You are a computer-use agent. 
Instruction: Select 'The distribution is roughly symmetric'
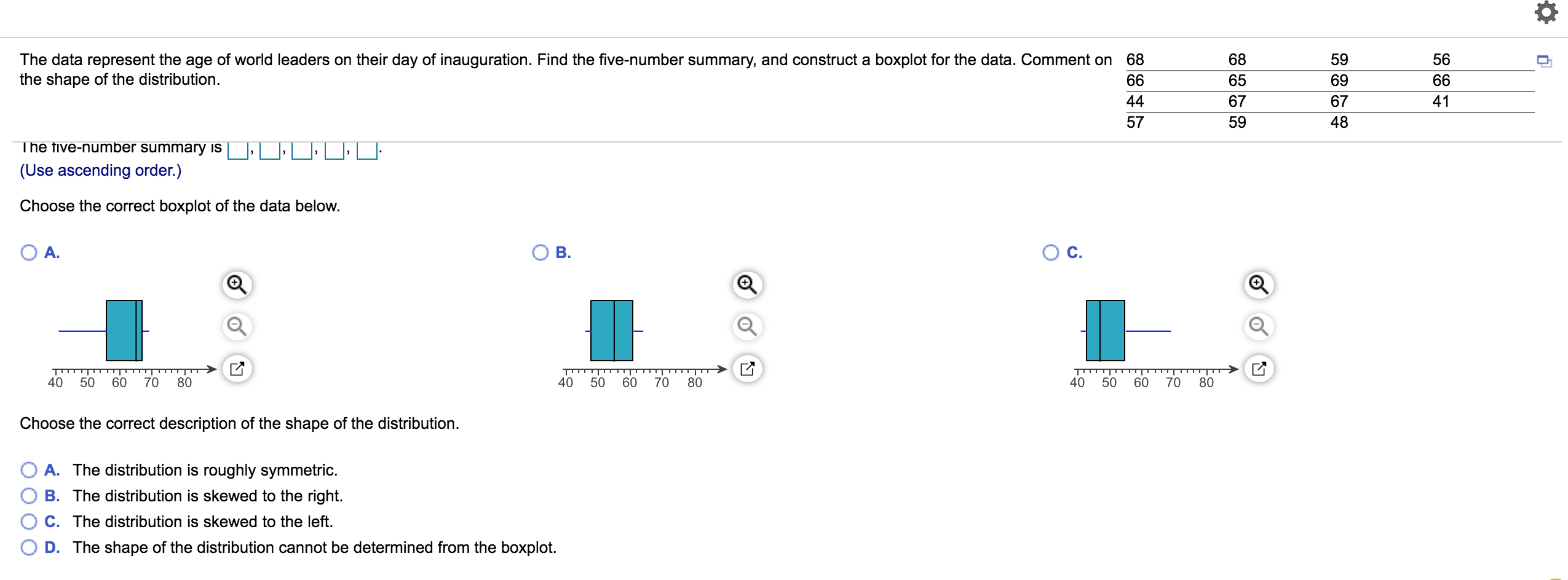28,470
